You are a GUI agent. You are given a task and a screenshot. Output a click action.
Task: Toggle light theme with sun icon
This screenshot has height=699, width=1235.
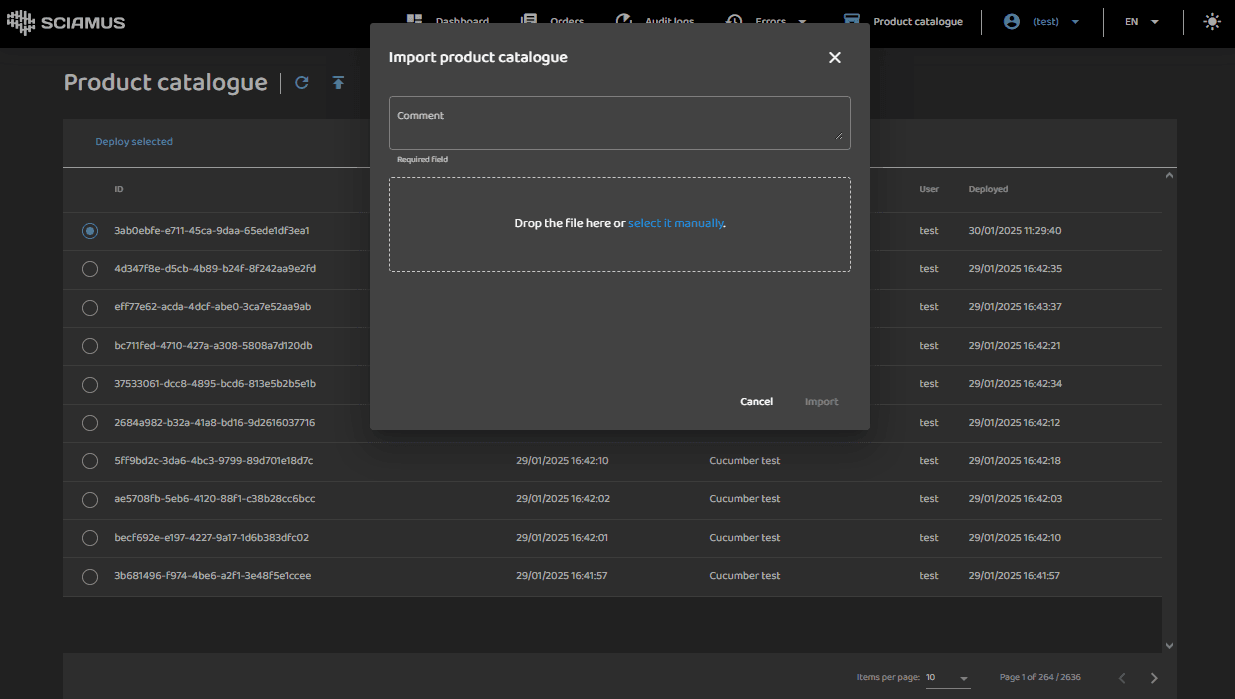(1212, 21)
